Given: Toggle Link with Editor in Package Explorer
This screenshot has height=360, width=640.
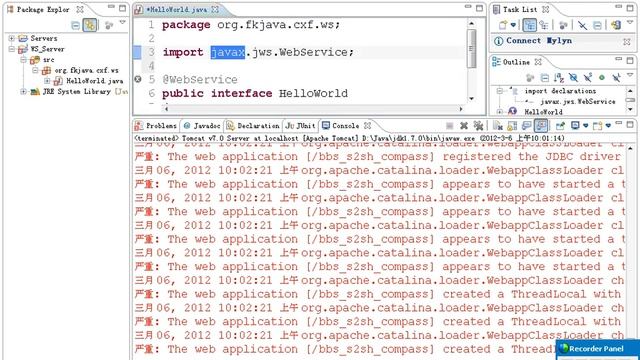Looking at the screenshot, I should point(89,25).
